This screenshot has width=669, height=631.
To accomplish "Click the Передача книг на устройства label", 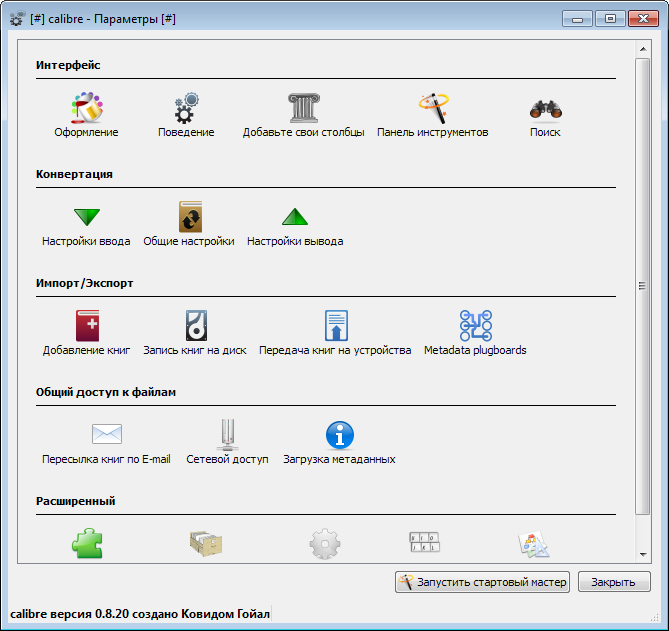I will click(335, 350).
